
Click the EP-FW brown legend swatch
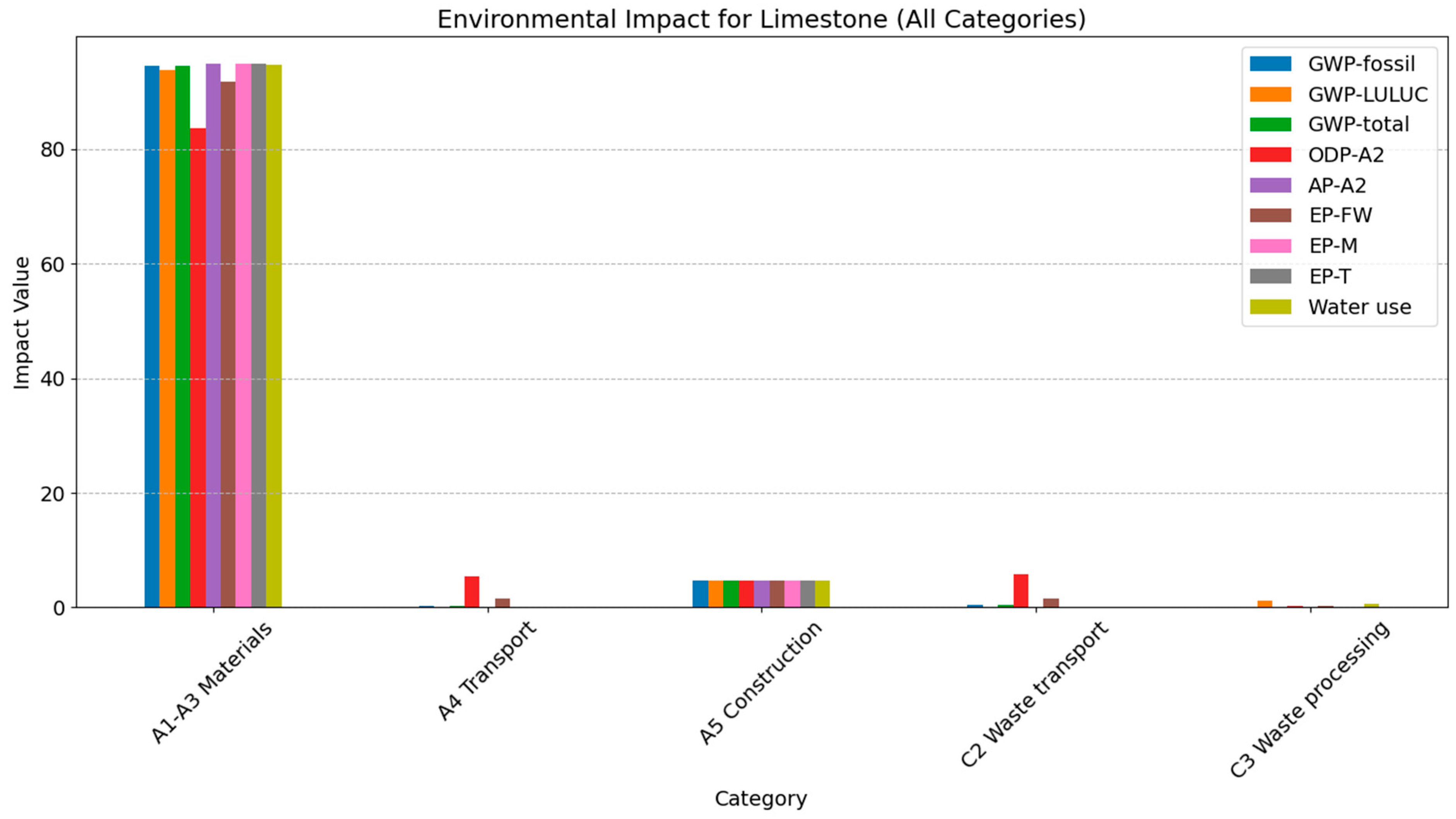pyautogui.click(x=1270, y=215)
